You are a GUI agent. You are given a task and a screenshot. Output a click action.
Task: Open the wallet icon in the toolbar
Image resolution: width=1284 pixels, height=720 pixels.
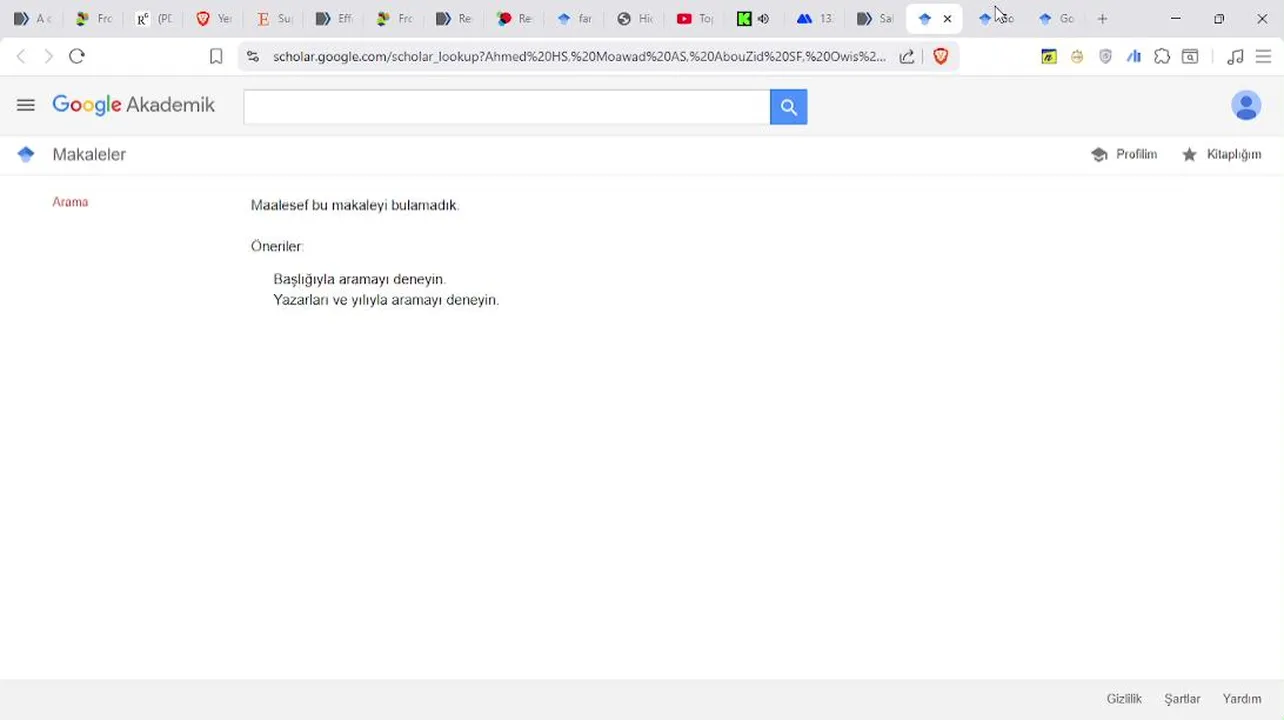(1190, 57)
